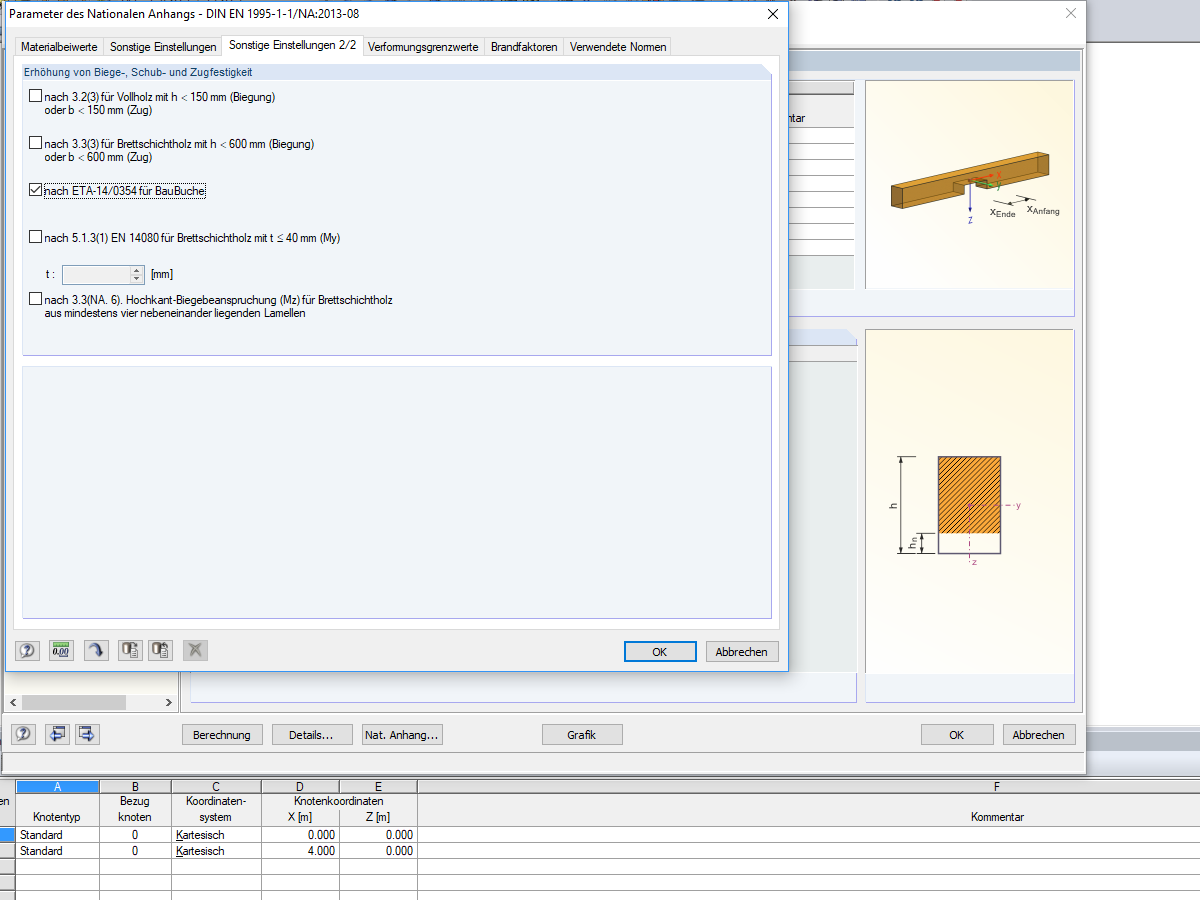The height and width of the screenshot is (900, 1200).
Task: Open Details... dialog
Action: coord(312,734)
